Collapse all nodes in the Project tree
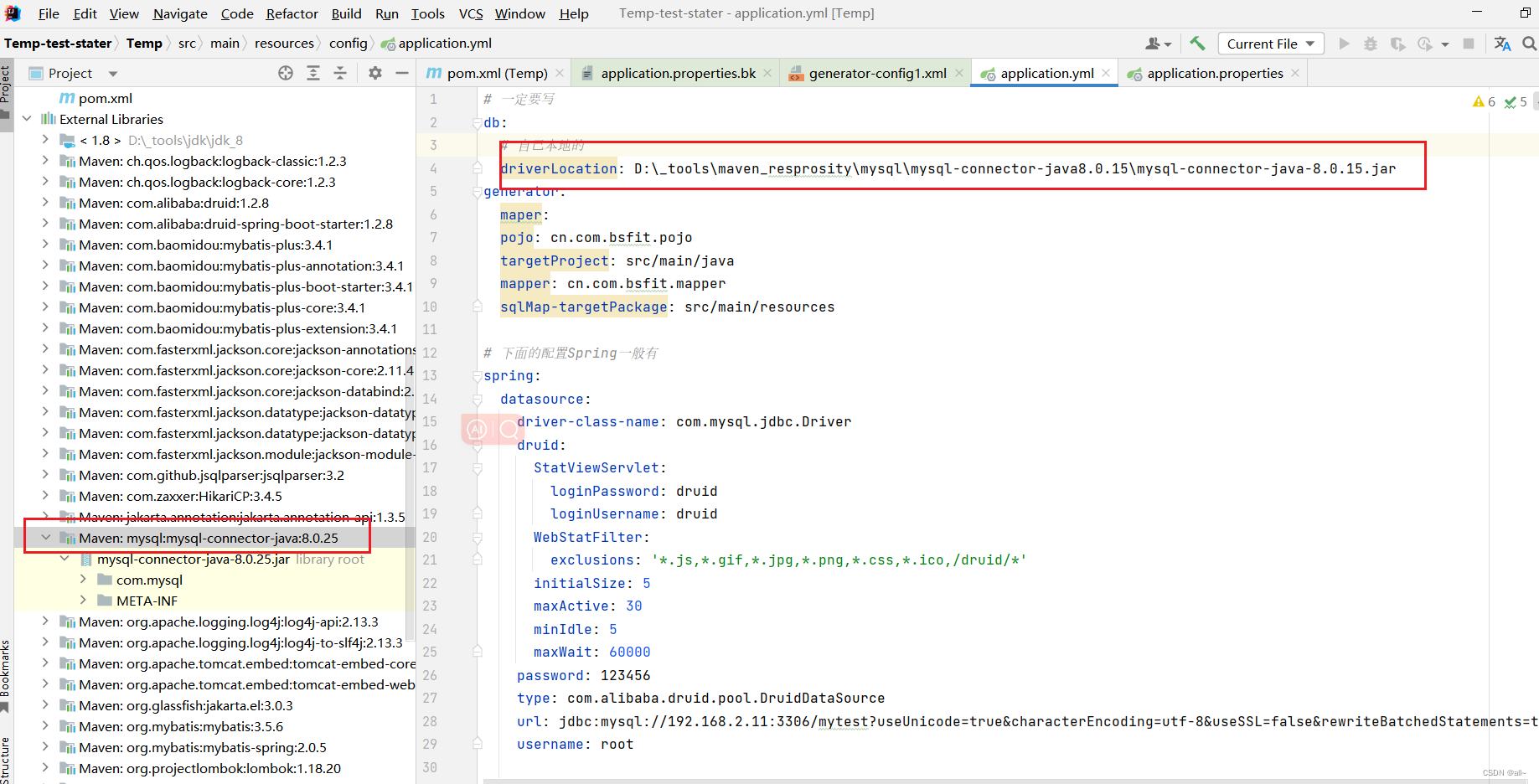 pos(340,73)
